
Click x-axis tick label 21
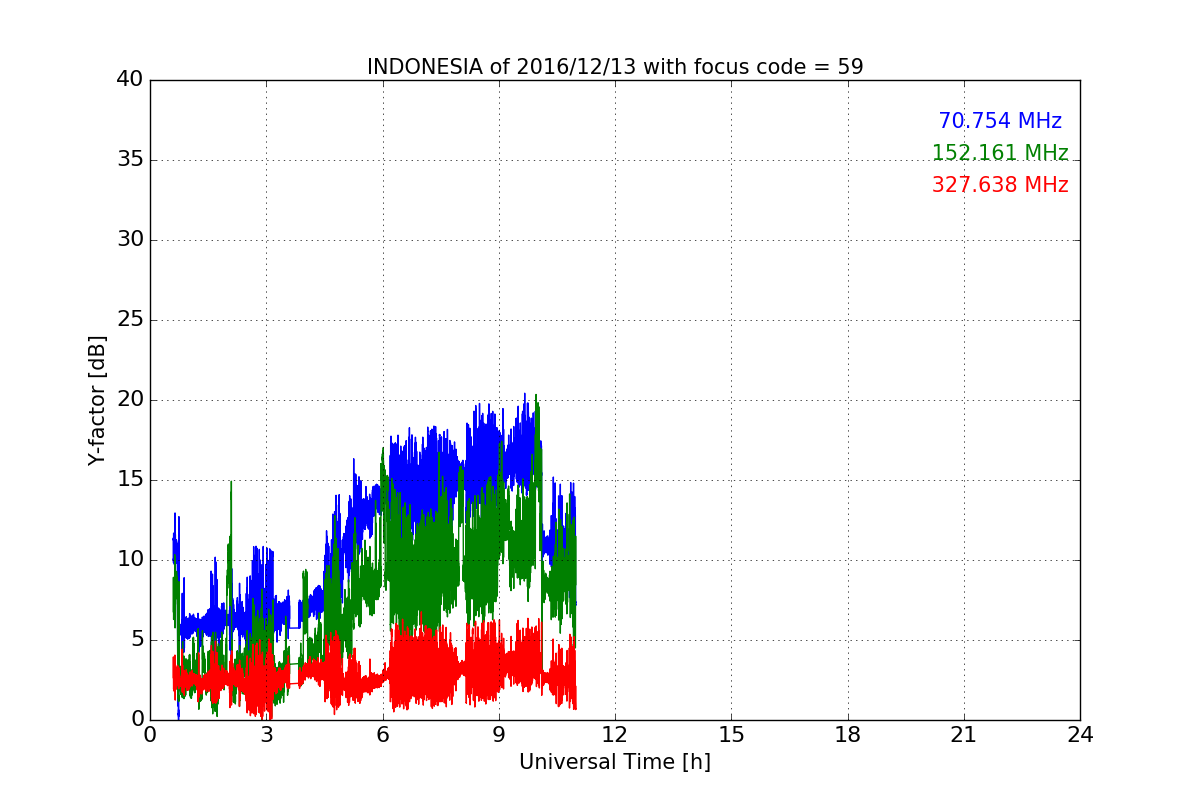pyautogui.click(x=964, y=735)
